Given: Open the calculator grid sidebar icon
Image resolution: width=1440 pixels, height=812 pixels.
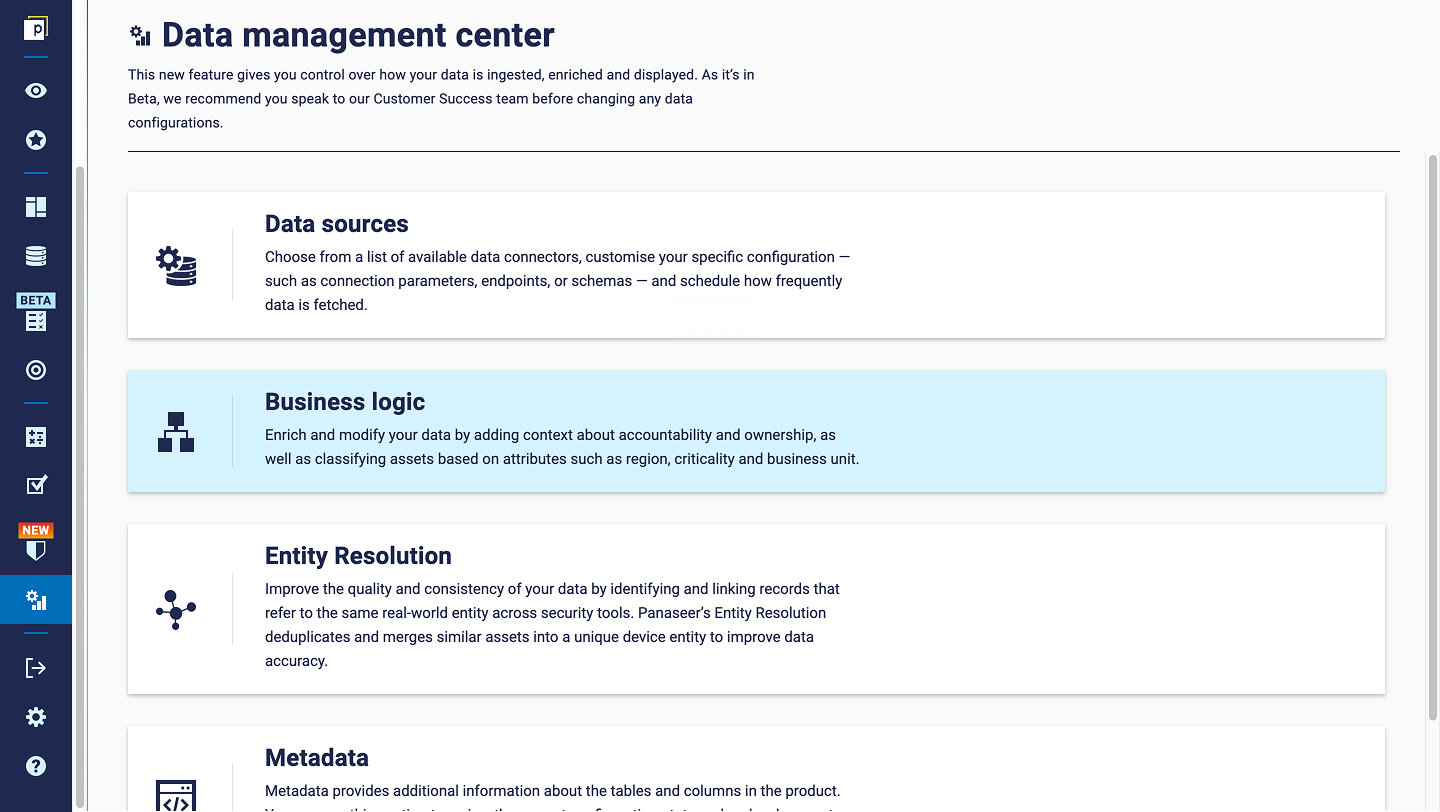Looking at the screenshot, I should (x=36, y=437).
